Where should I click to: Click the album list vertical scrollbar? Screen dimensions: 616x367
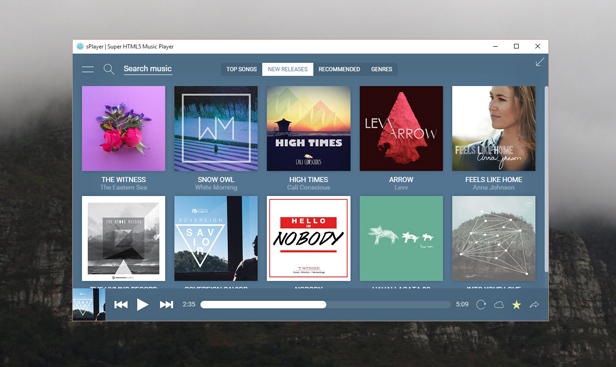[546, 179]
